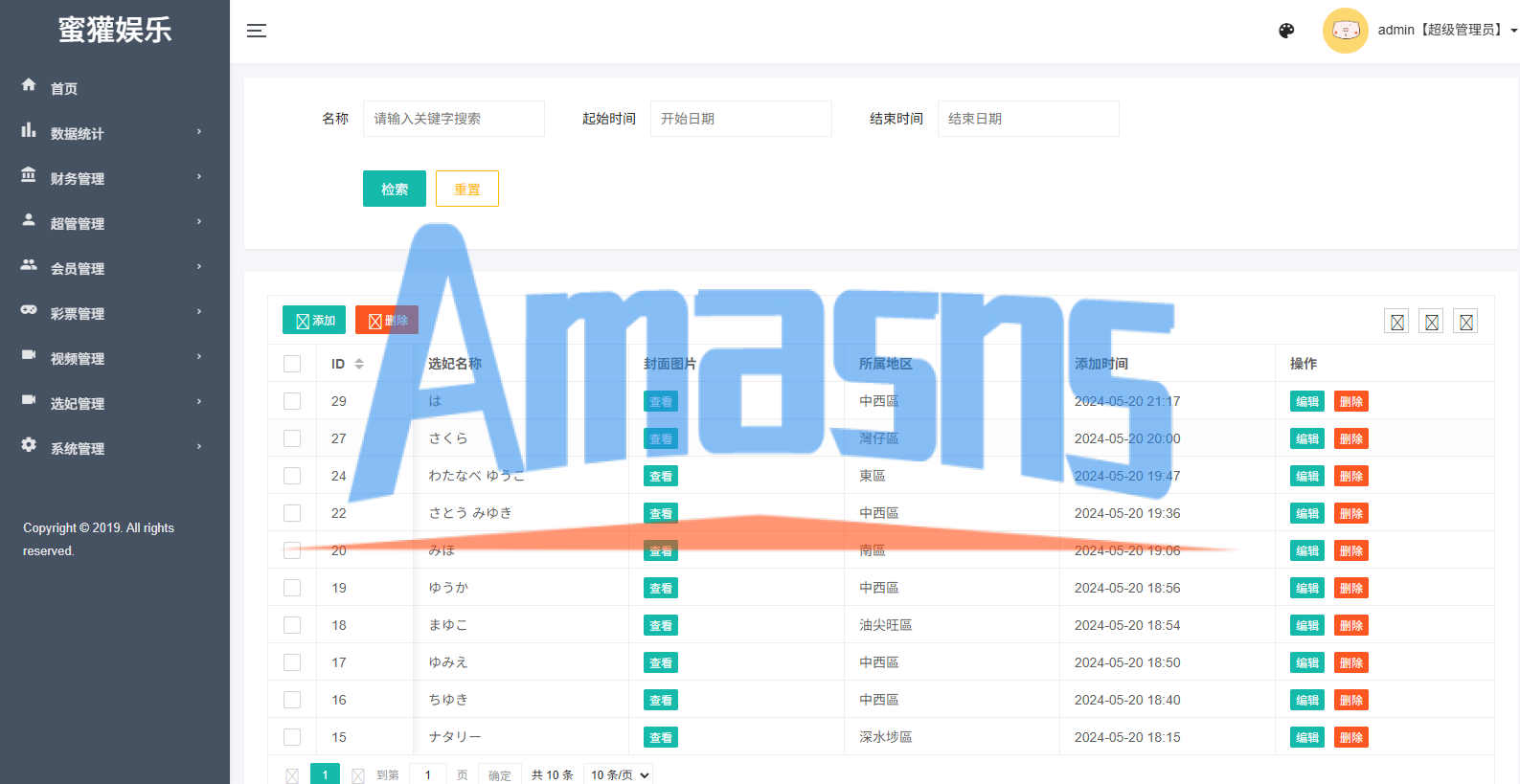Open the admin account dropdown arrow
Screen dimensions: 1520x784
pyautogui.click(x=1514, y=31)
